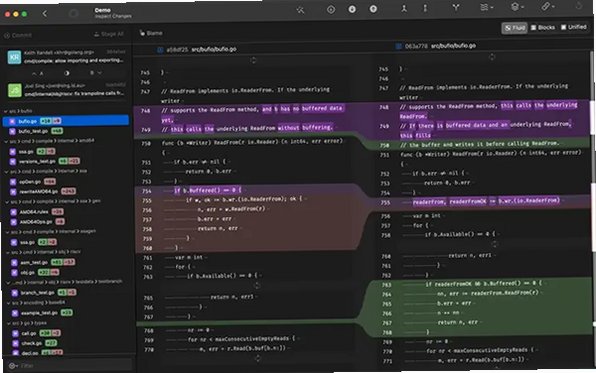596x373 pixels.
Task: Click the Blame button
Action: pyautogui.click(x=151, y=33)
